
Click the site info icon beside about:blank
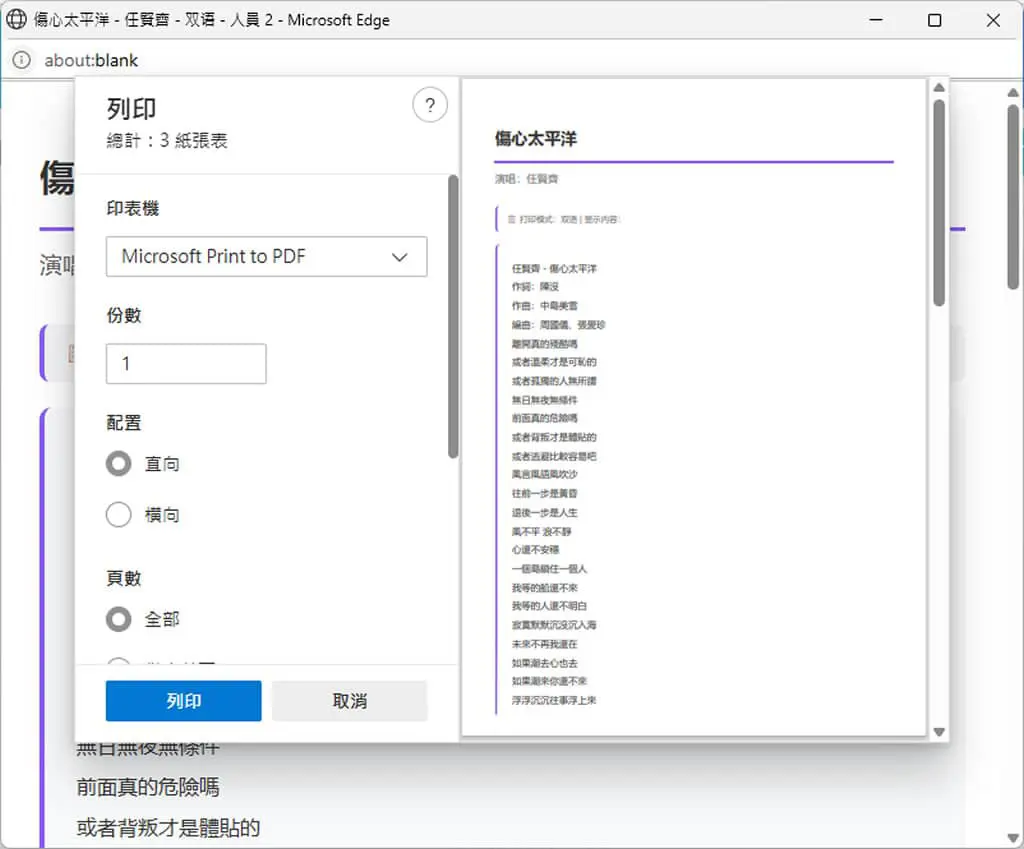[x=22, y=60]
